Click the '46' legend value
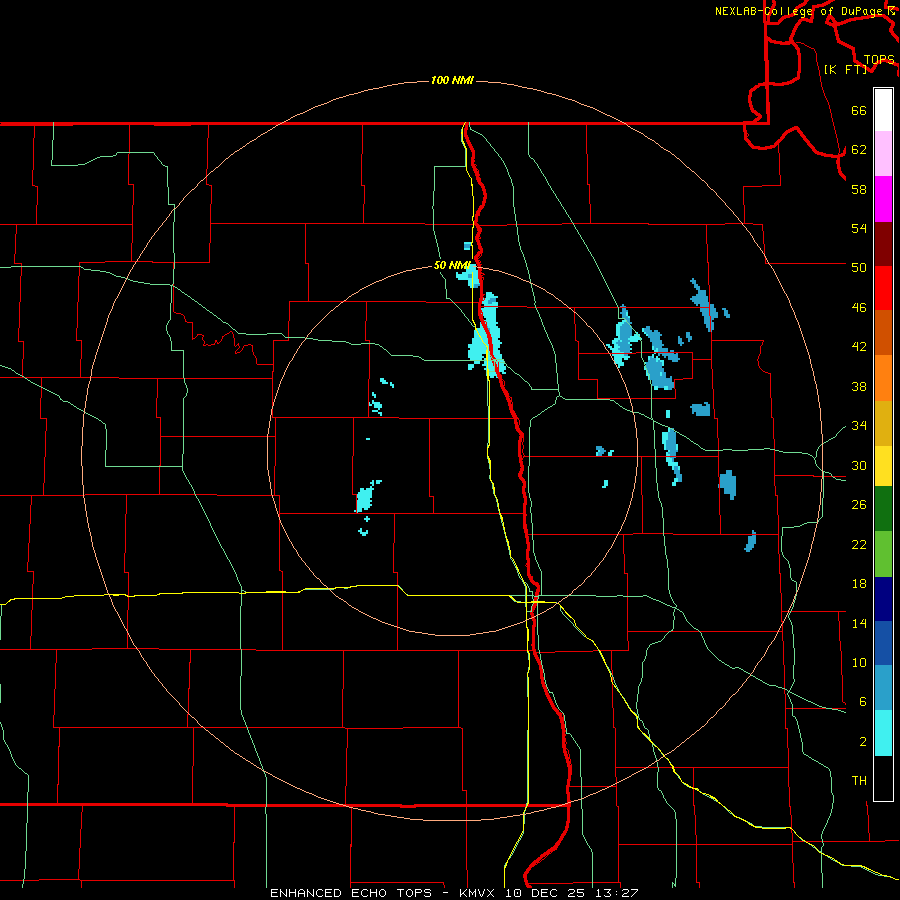This screenshot has width=900, height=900. [859, 308]
